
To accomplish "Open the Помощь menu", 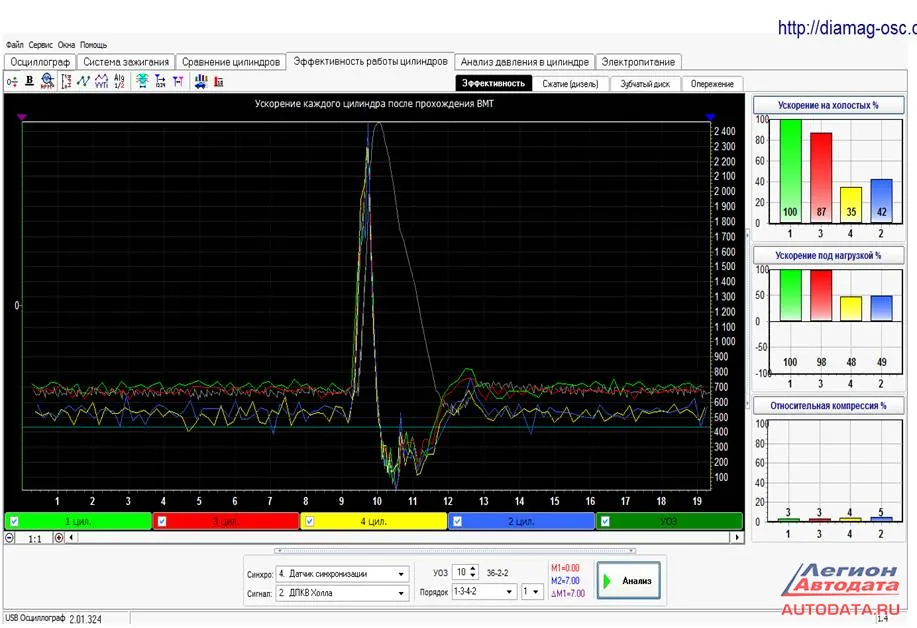I will pyautogui.click(x=94, y=45).
